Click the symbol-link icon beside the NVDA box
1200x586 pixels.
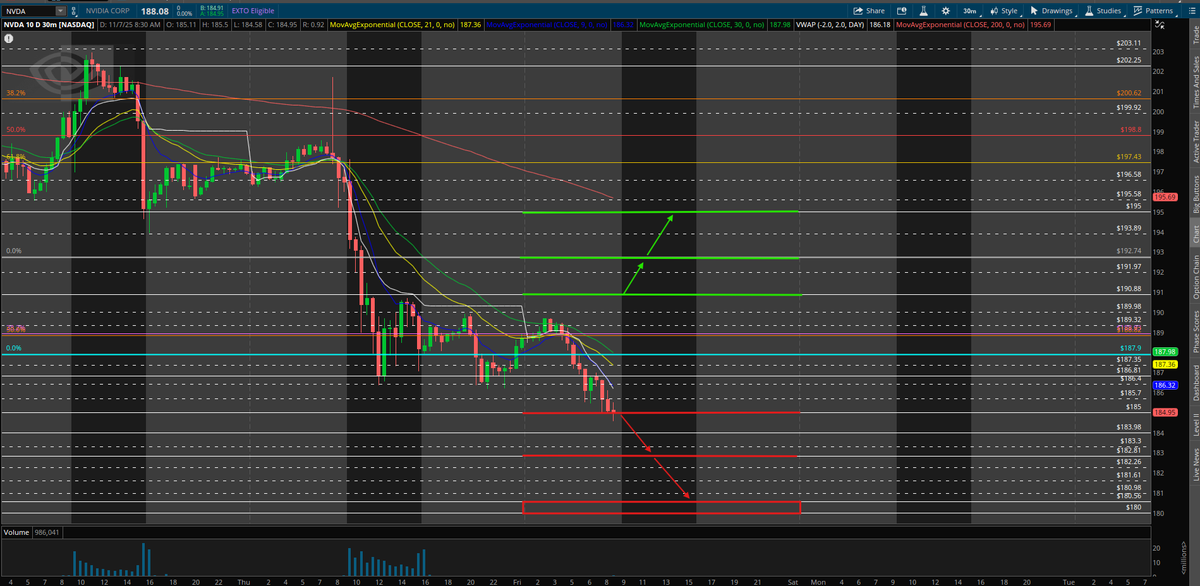(74, 10)
